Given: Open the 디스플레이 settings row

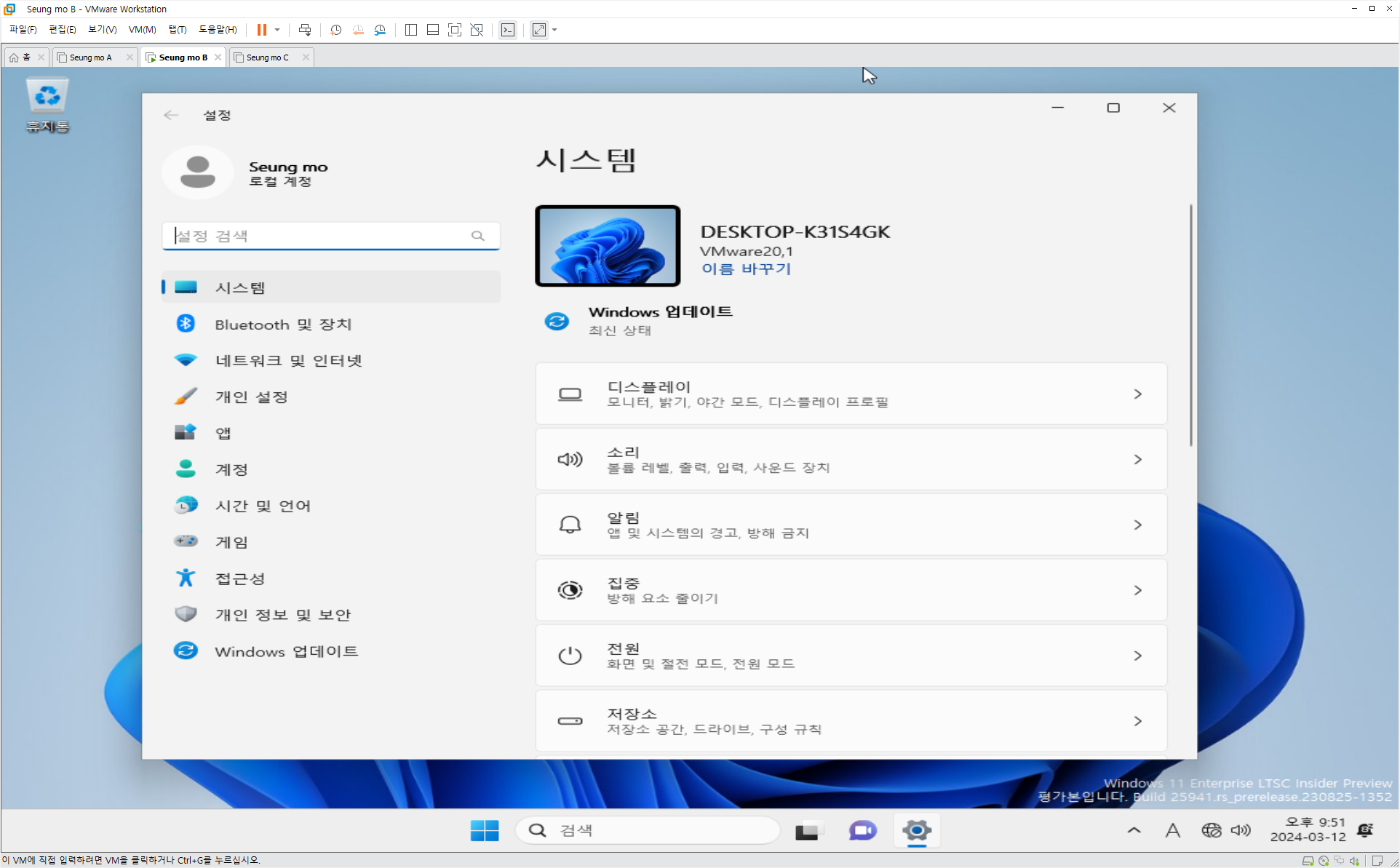Looking at the screenshot, I should (x=851, y=394).
